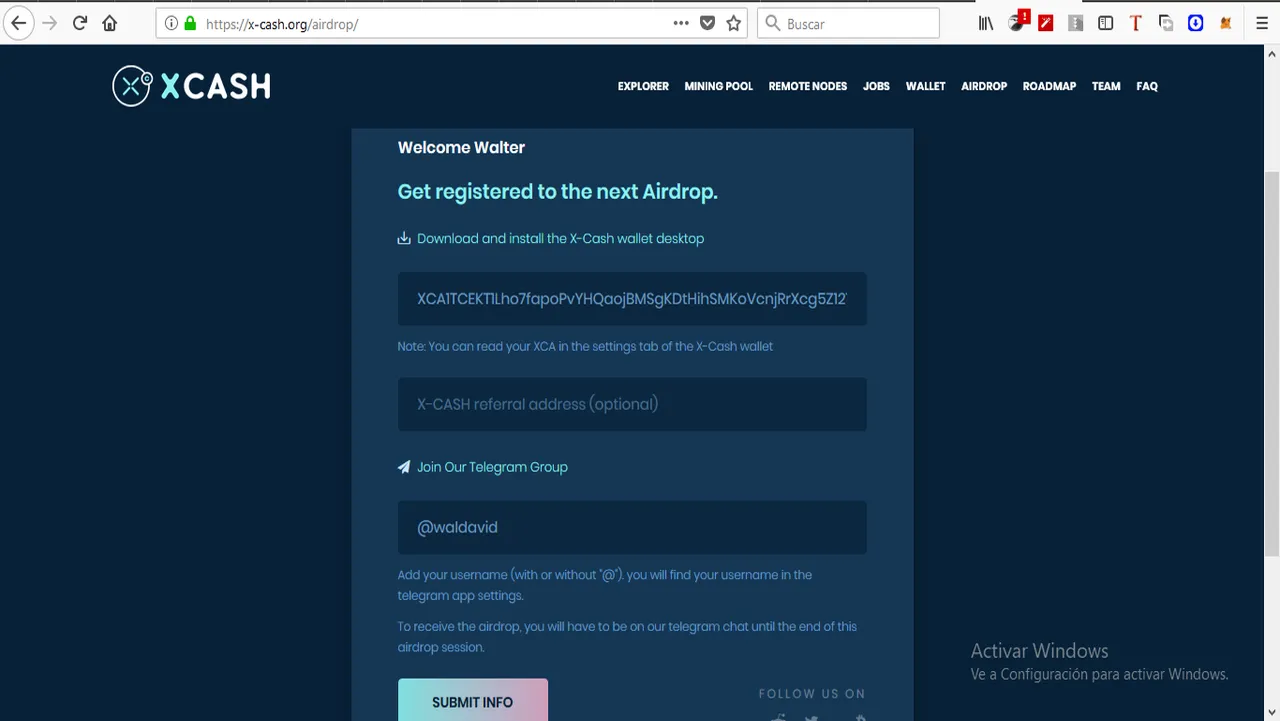Click 'Get registered to the next Airdrop.' heading
The height and width of the screenshot is (721, 1280).
coord(558,192)
